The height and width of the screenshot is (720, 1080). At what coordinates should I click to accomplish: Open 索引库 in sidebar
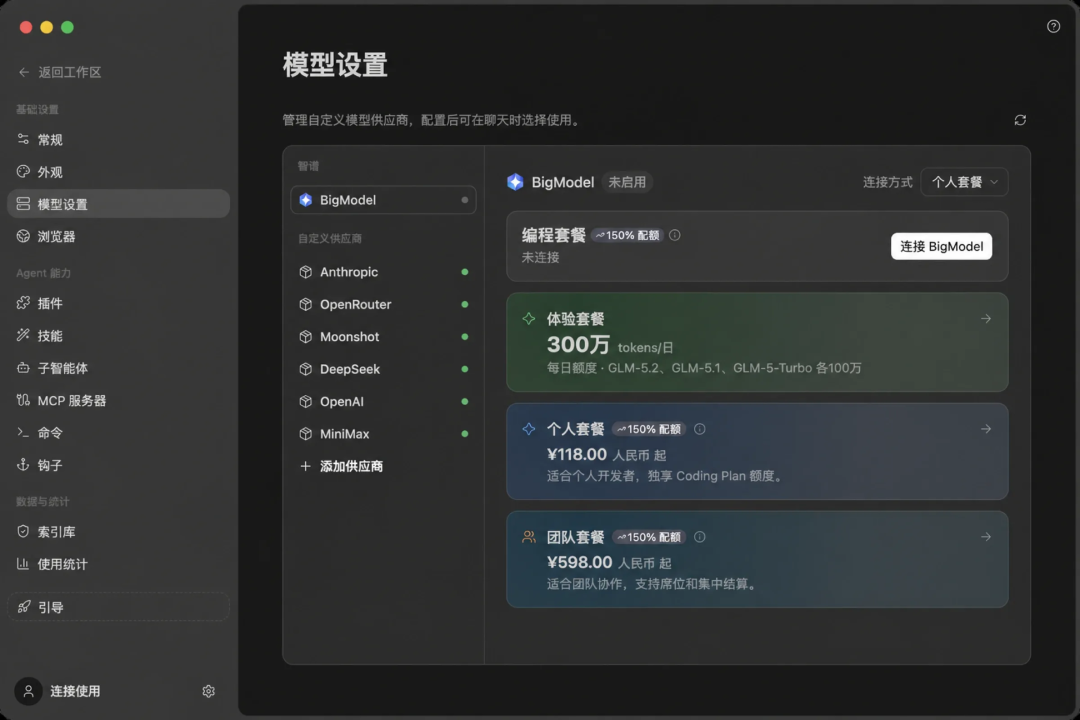click(118, 532)
